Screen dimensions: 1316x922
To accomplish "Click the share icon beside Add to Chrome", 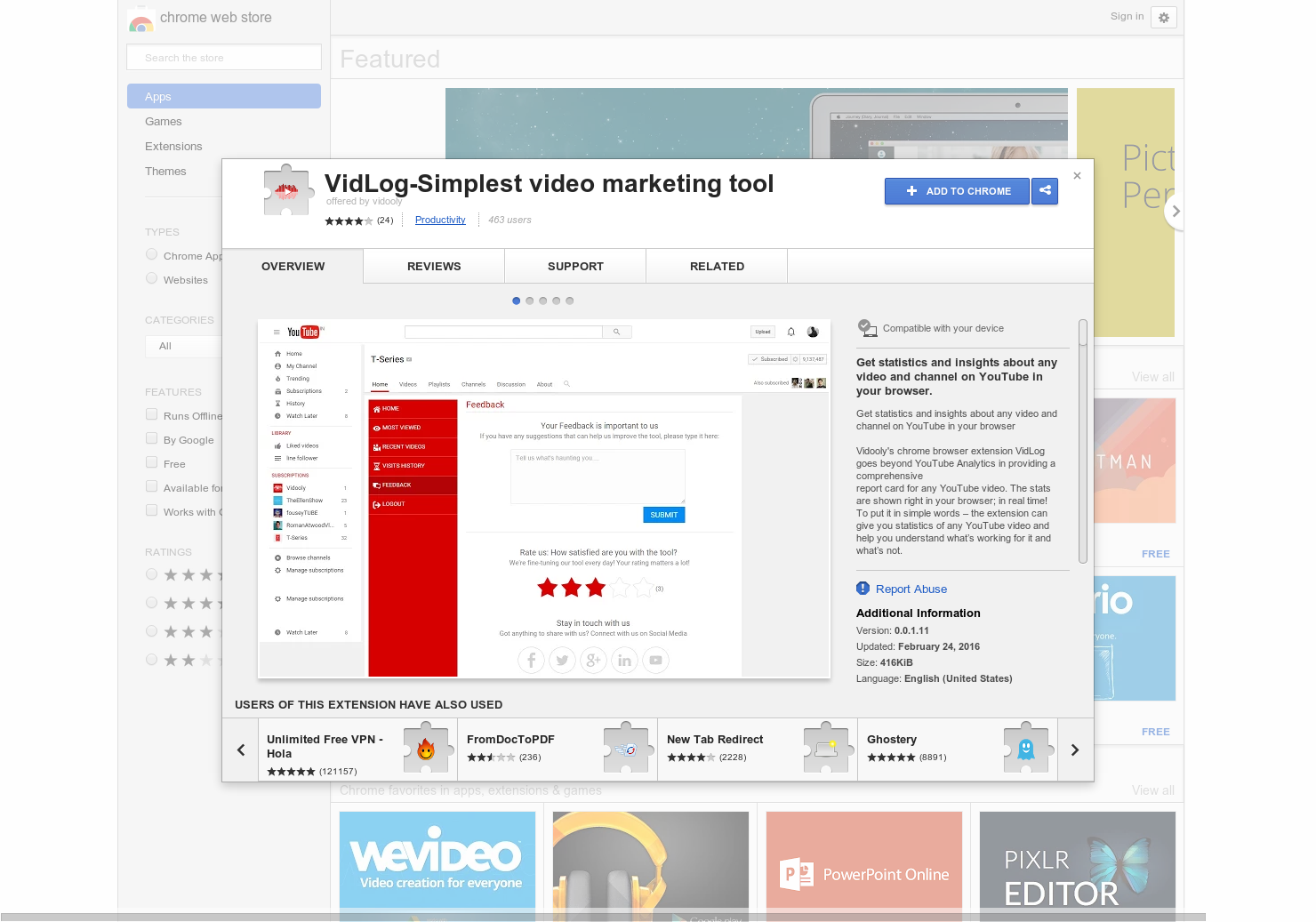I will point(1045,191).
